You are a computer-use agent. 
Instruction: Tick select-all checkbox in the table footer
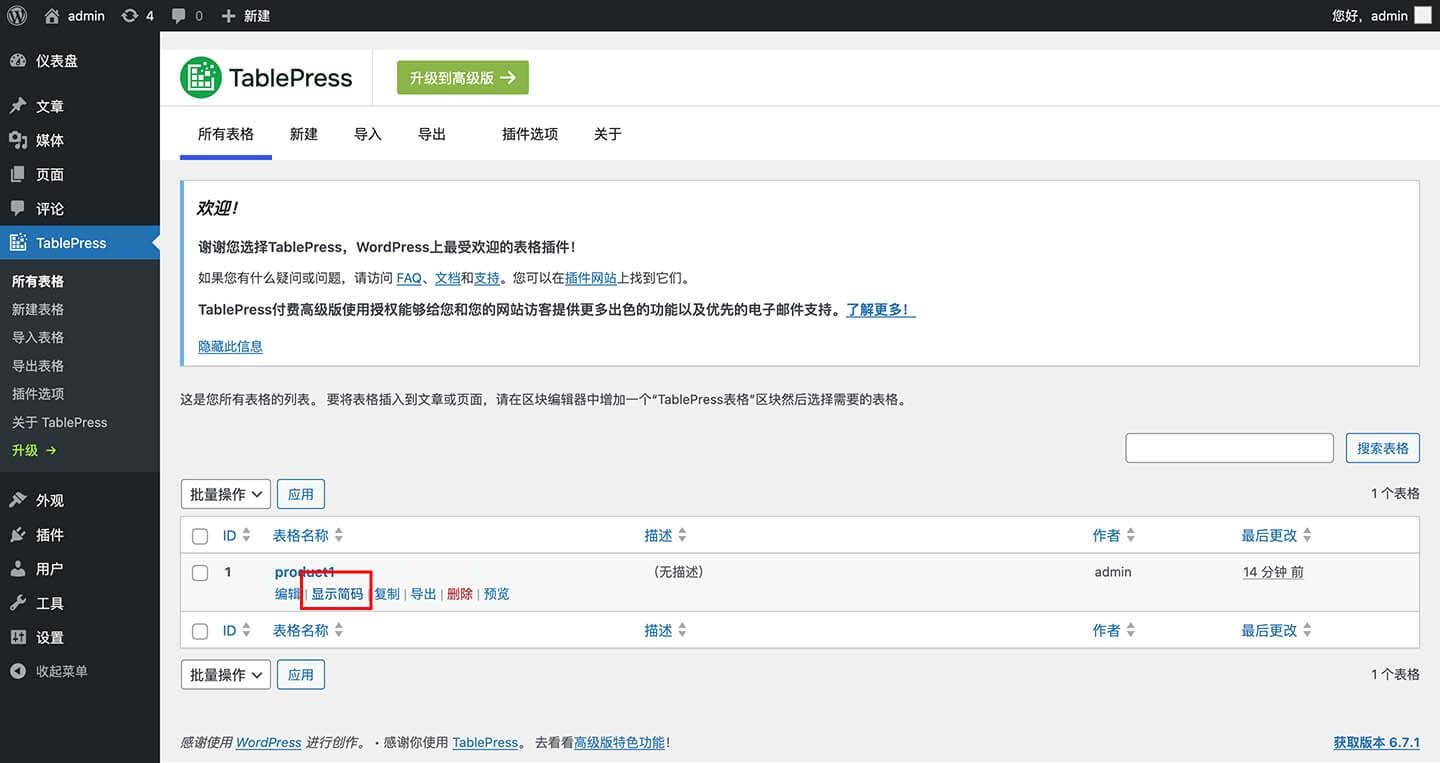point(200,631)
